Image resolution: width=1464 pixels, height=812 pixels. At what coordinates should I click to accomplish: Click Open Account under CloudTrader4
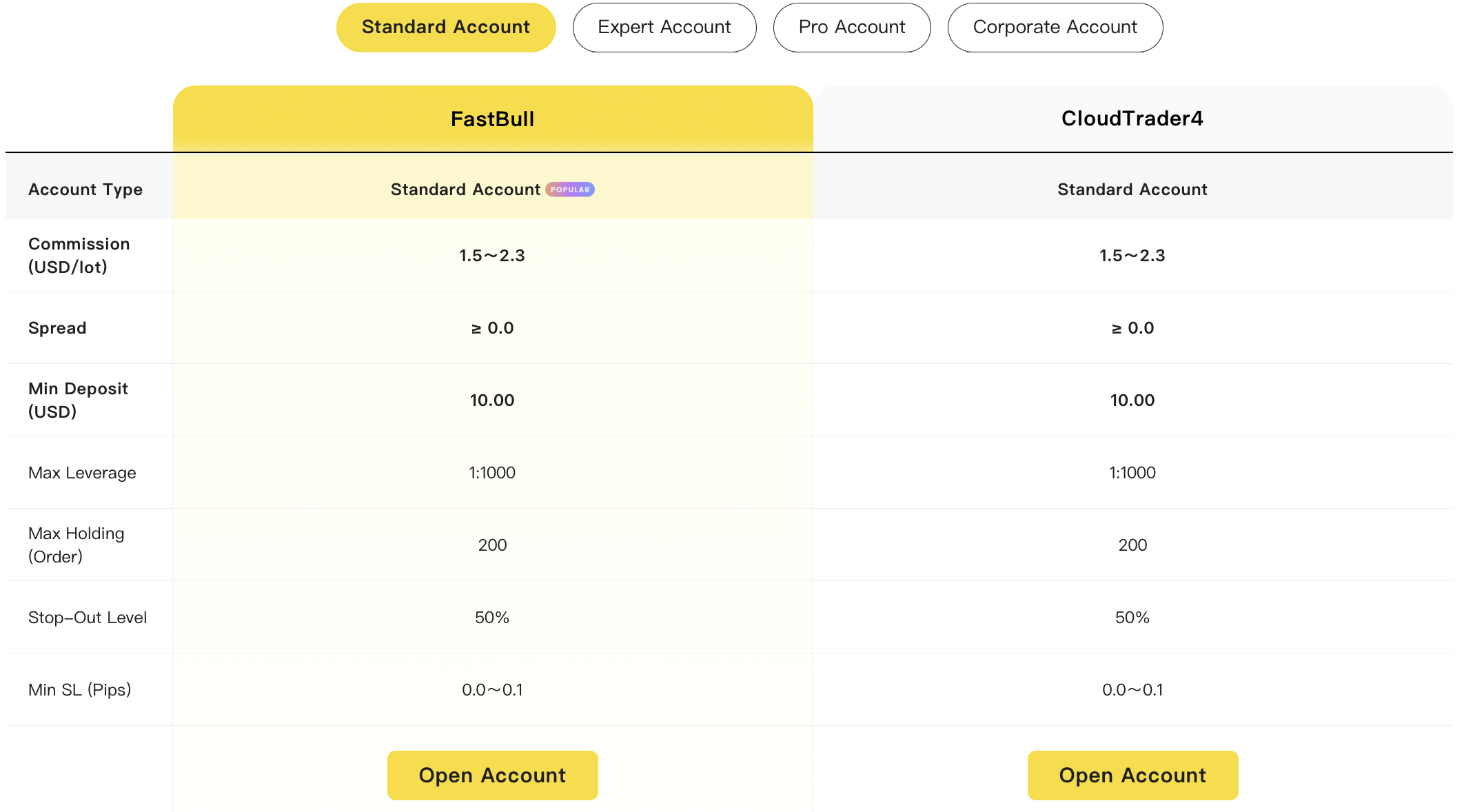[x=1133, y=775]
